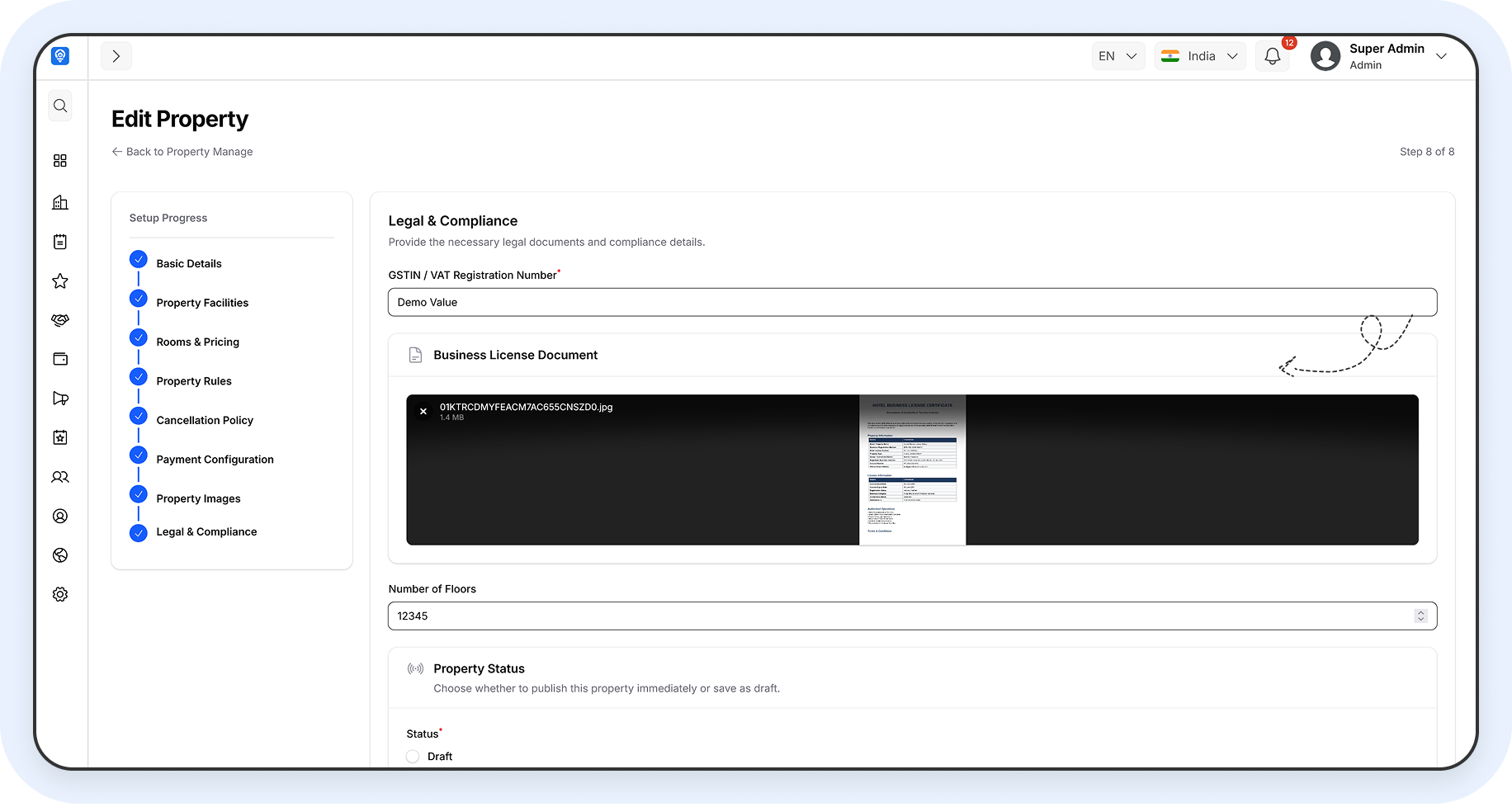Screen dimensions: 1512x807
Task: Expand the sidebar with the arrow button
Action: click(116, 56)
